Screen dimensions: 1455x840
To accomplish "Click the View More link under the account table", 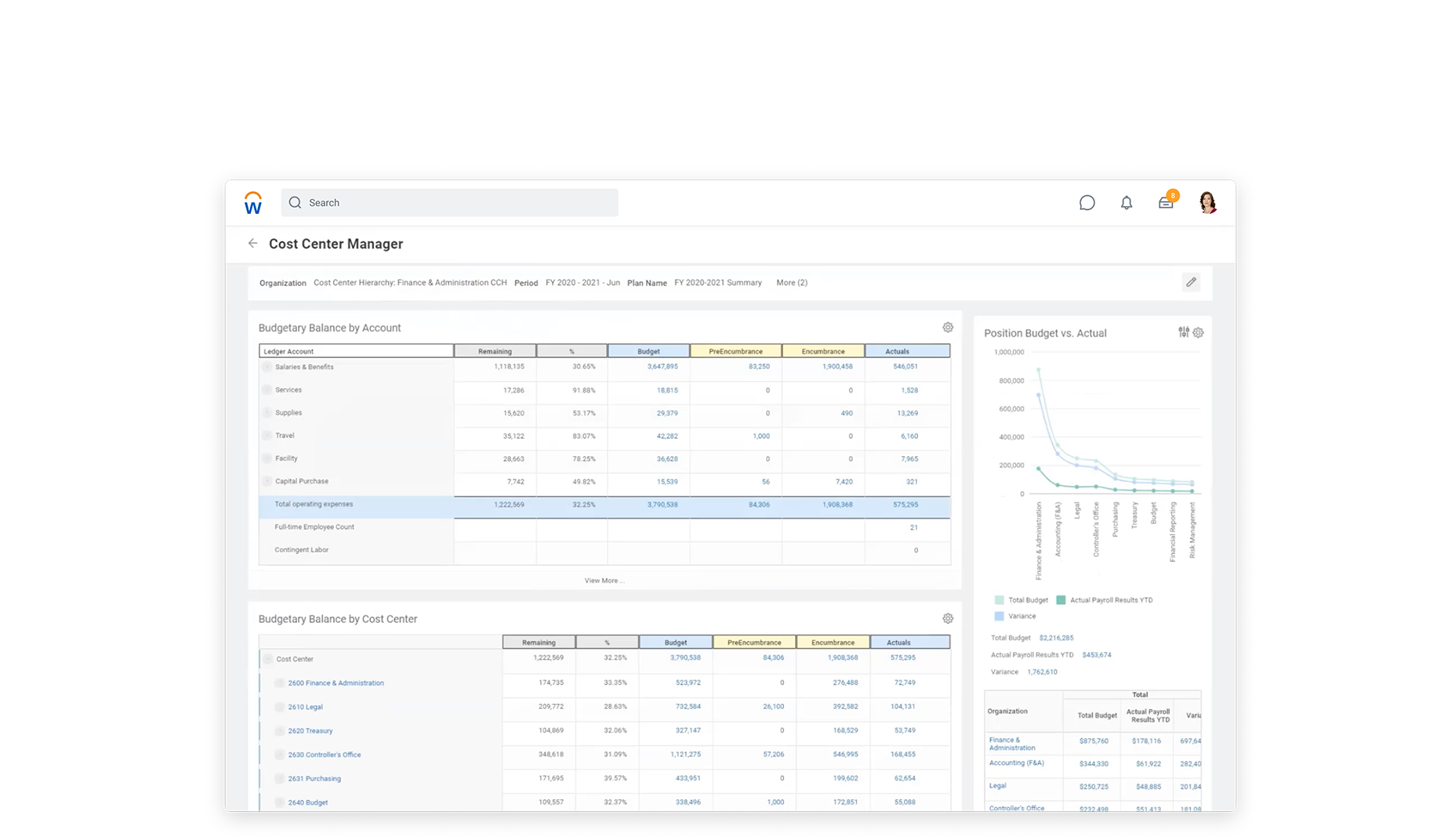I will 603,581.
